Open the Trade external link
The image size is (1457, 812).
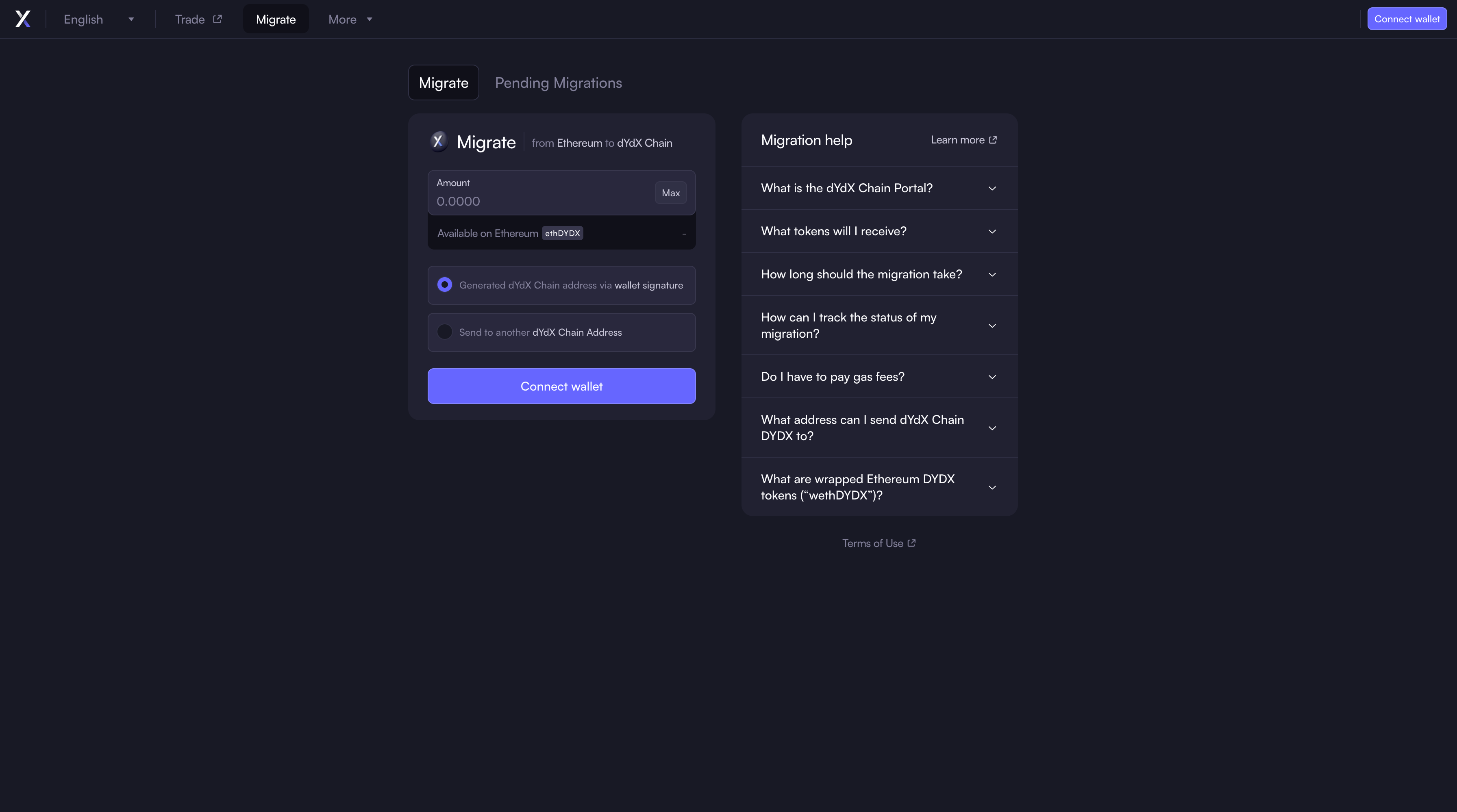coord(198,19)
